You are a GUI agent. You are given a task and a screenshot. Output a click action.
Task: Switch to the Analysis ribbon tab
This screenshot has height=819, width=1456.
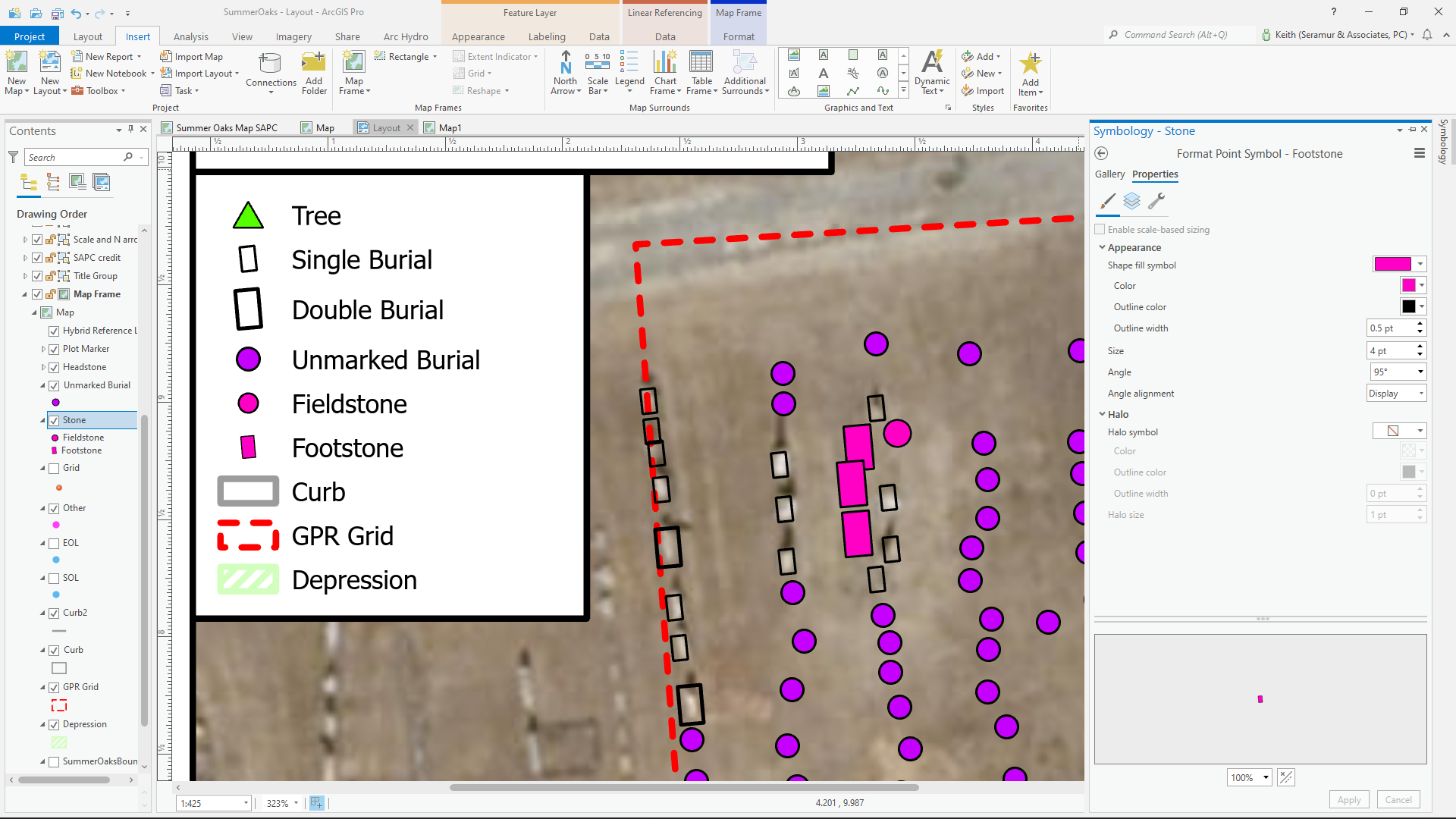(x=190, y=36)
